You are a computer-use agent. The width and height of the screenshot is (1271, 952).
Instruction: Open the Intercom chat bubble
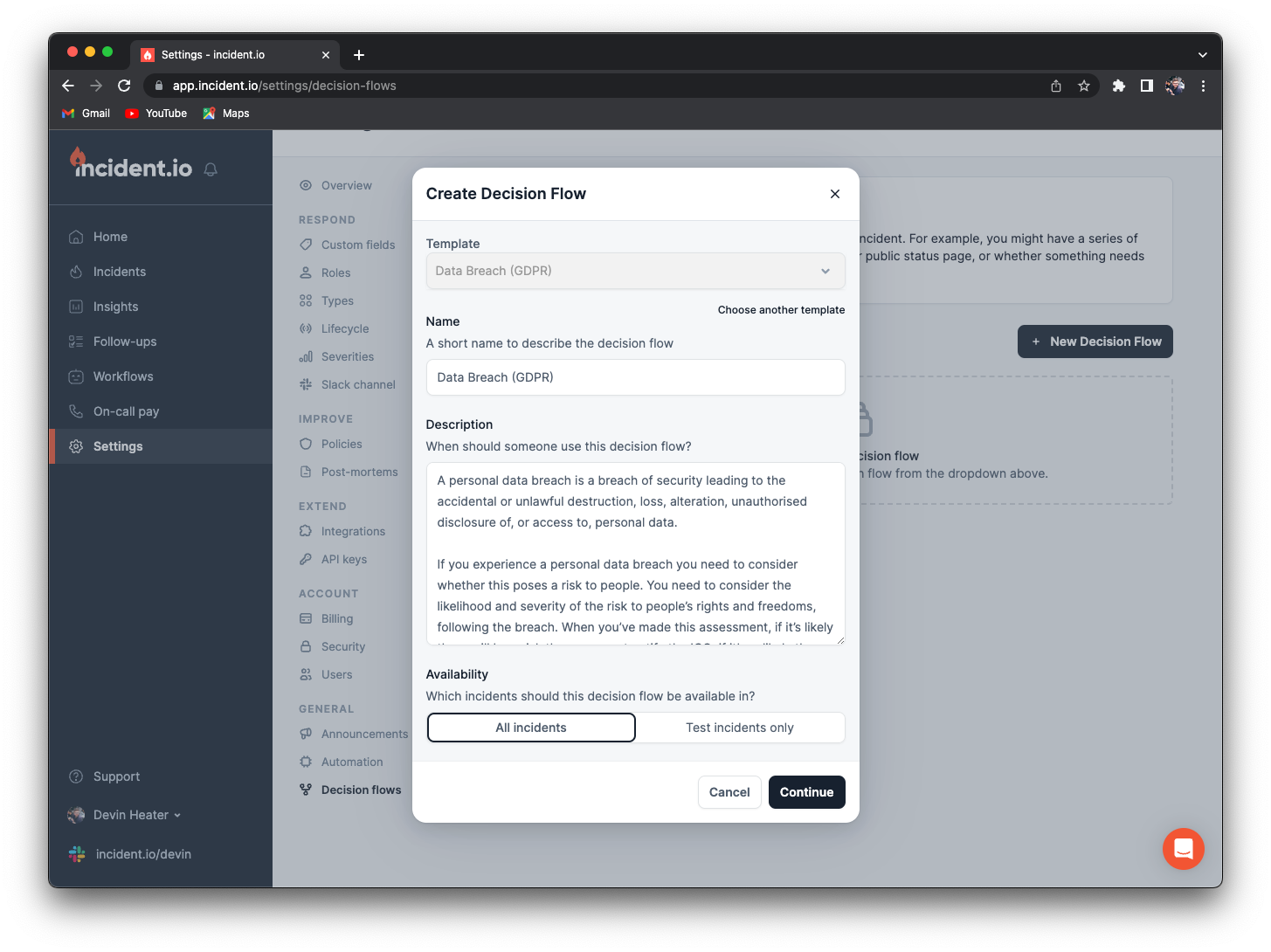(1183, 848)
